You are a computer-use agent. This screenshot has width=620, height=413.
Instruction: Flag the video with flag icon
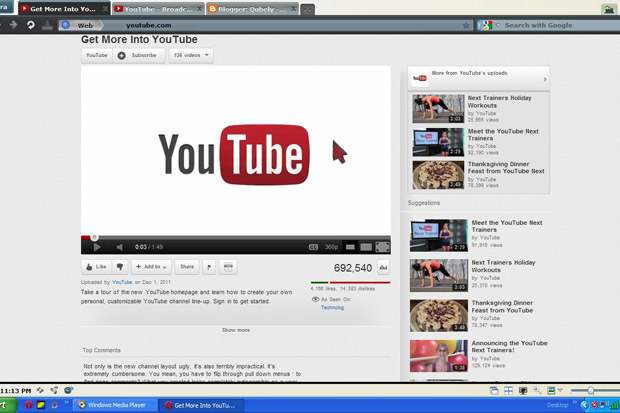(x=209, y=267)
